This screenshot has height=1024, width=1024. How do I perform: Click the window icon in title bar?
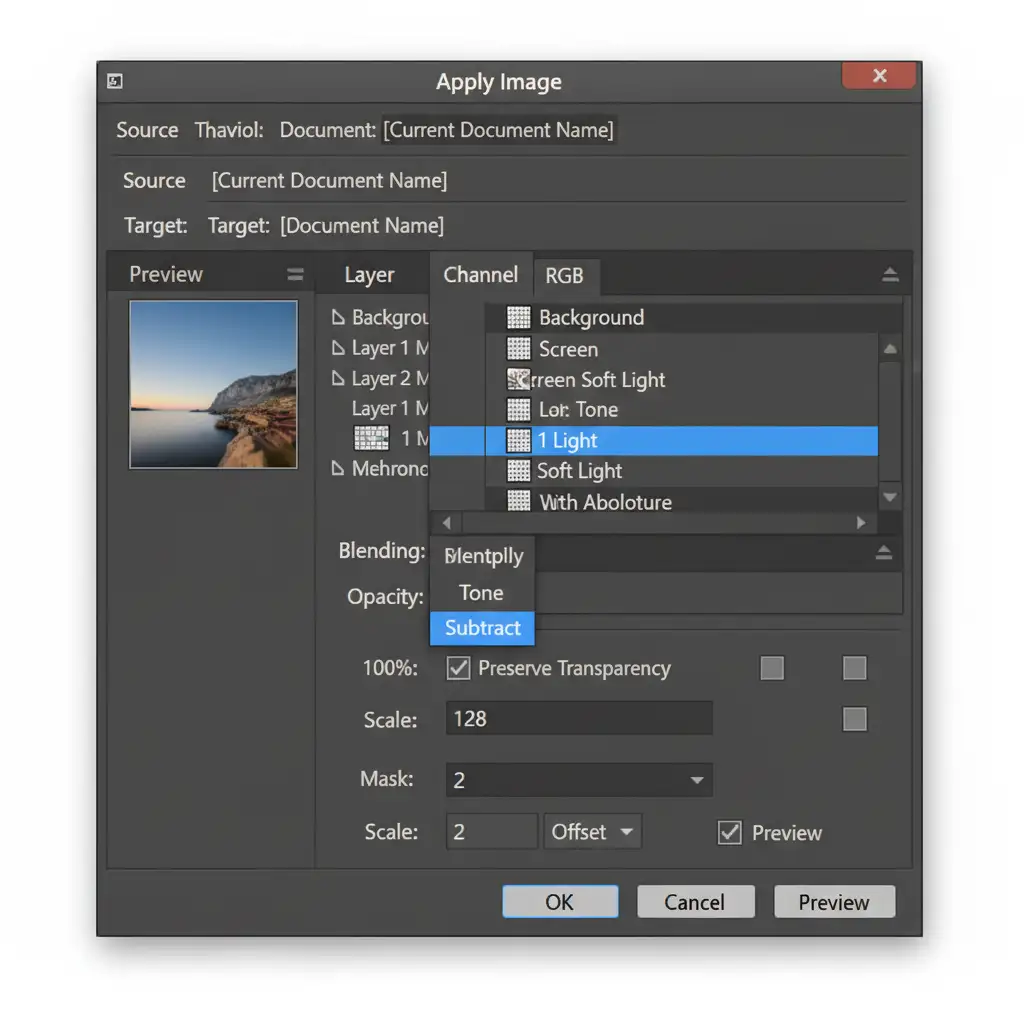tap(115, 82)
